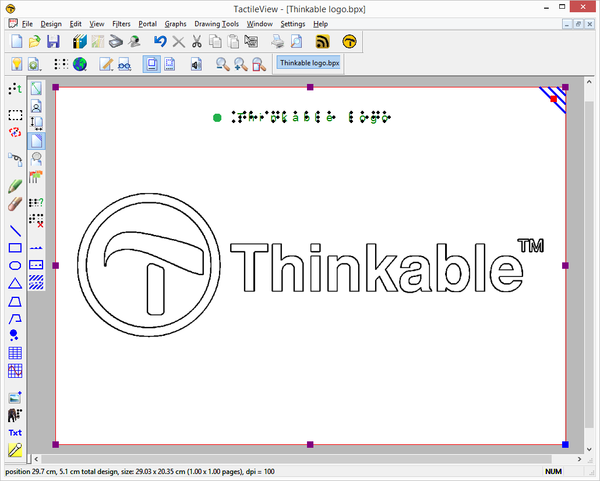
Task: Open the Settings menu
Action: coord(293,24)
